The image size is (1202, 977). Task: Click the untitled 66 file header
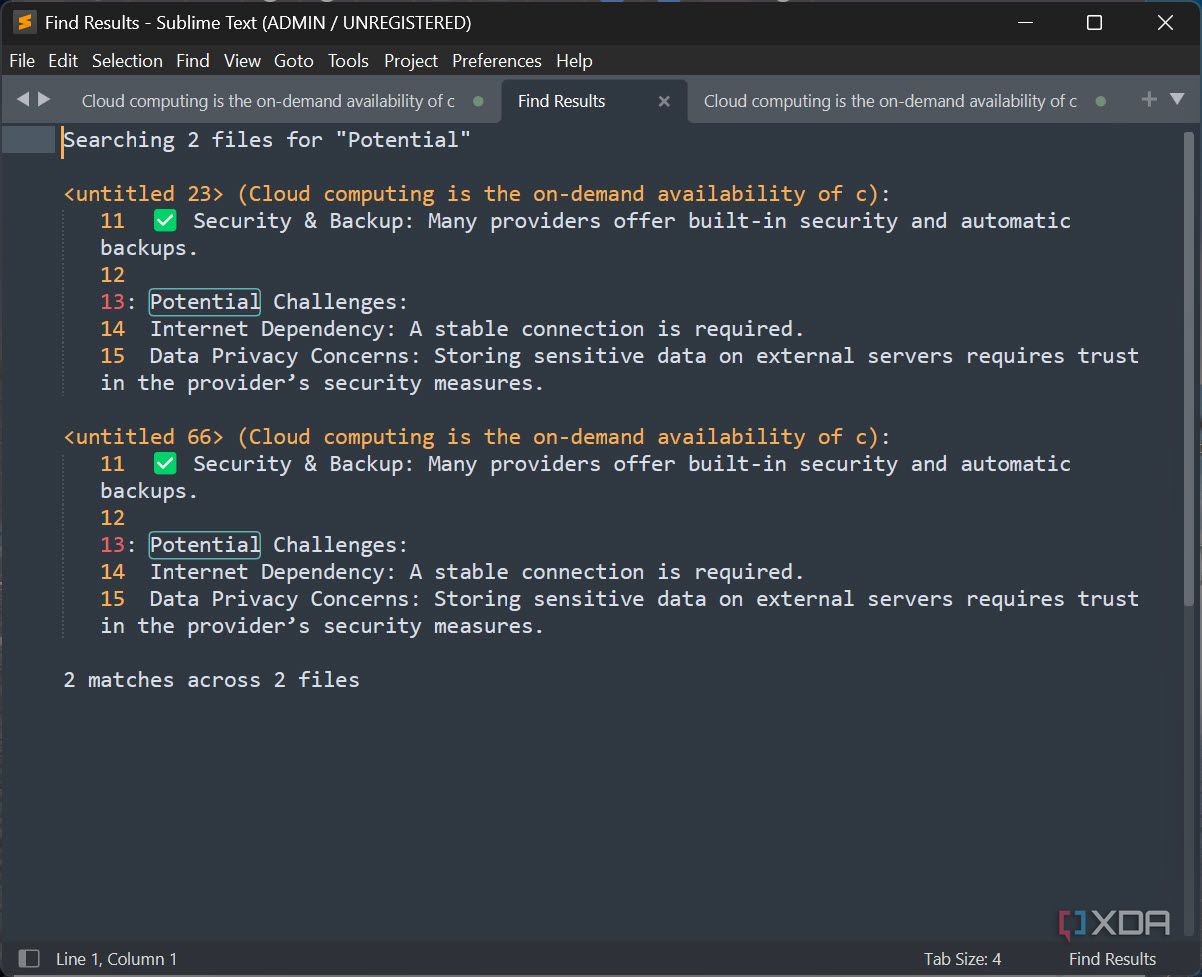477,436
